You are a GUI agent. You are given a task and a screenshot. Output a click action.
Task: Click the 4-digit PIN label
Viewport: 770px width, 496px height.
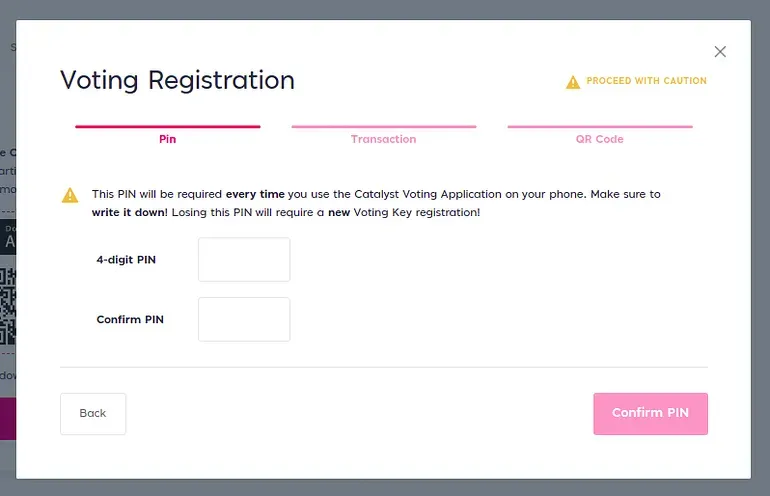coord(126,259)
